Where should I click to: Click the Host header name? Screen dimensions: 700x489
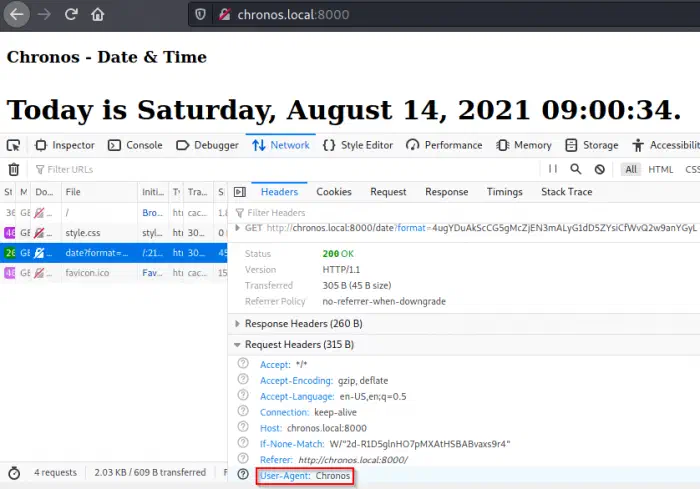271,428
